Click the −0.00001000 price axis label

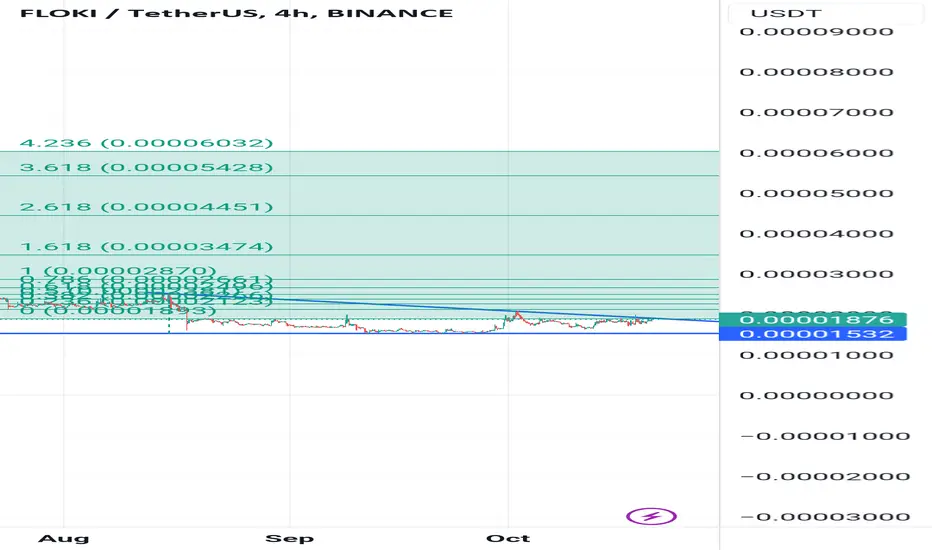(x=826, y=436)
